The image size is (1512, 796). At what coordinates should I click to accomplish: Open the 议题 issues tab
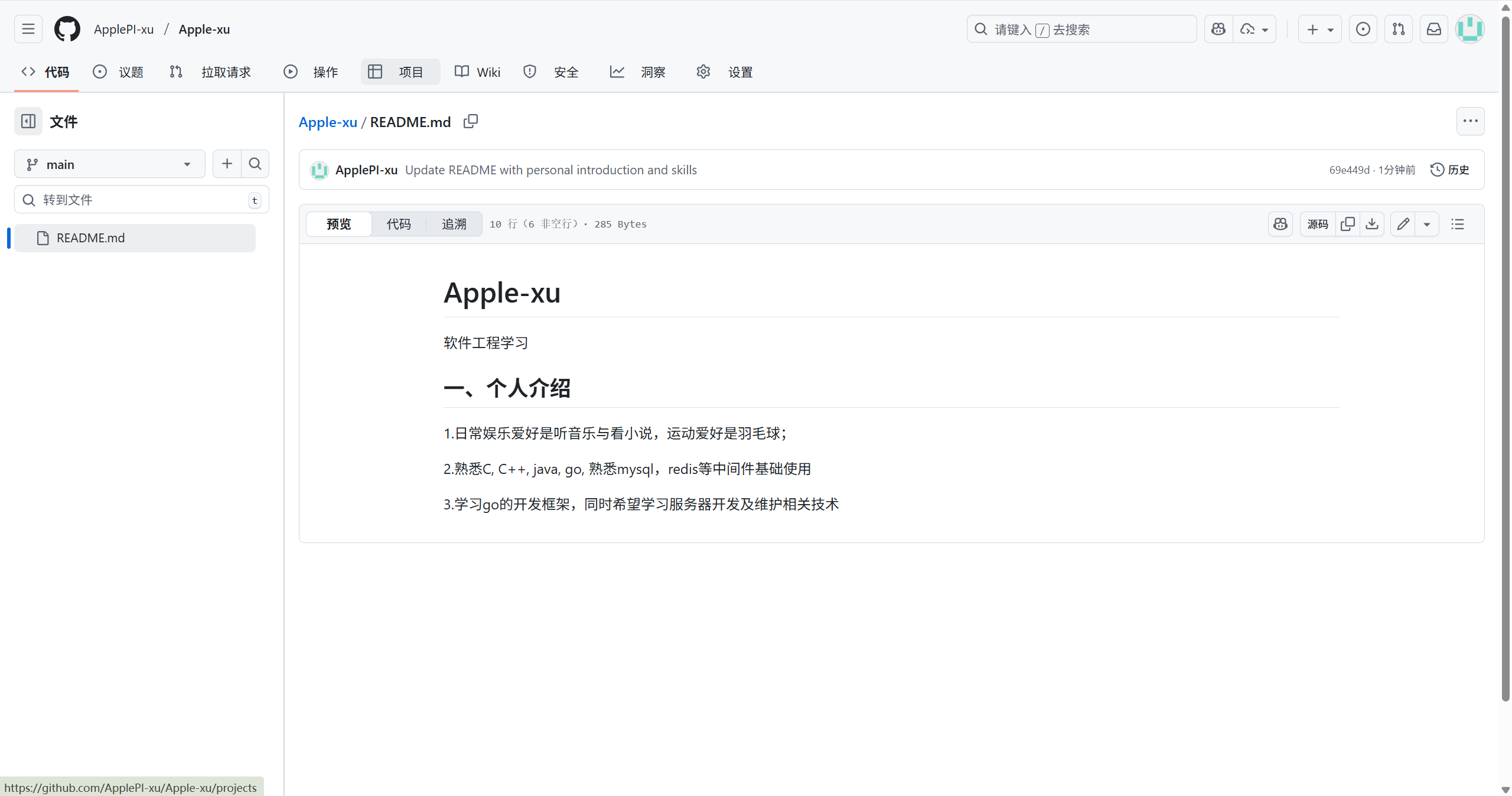[119, 72]
